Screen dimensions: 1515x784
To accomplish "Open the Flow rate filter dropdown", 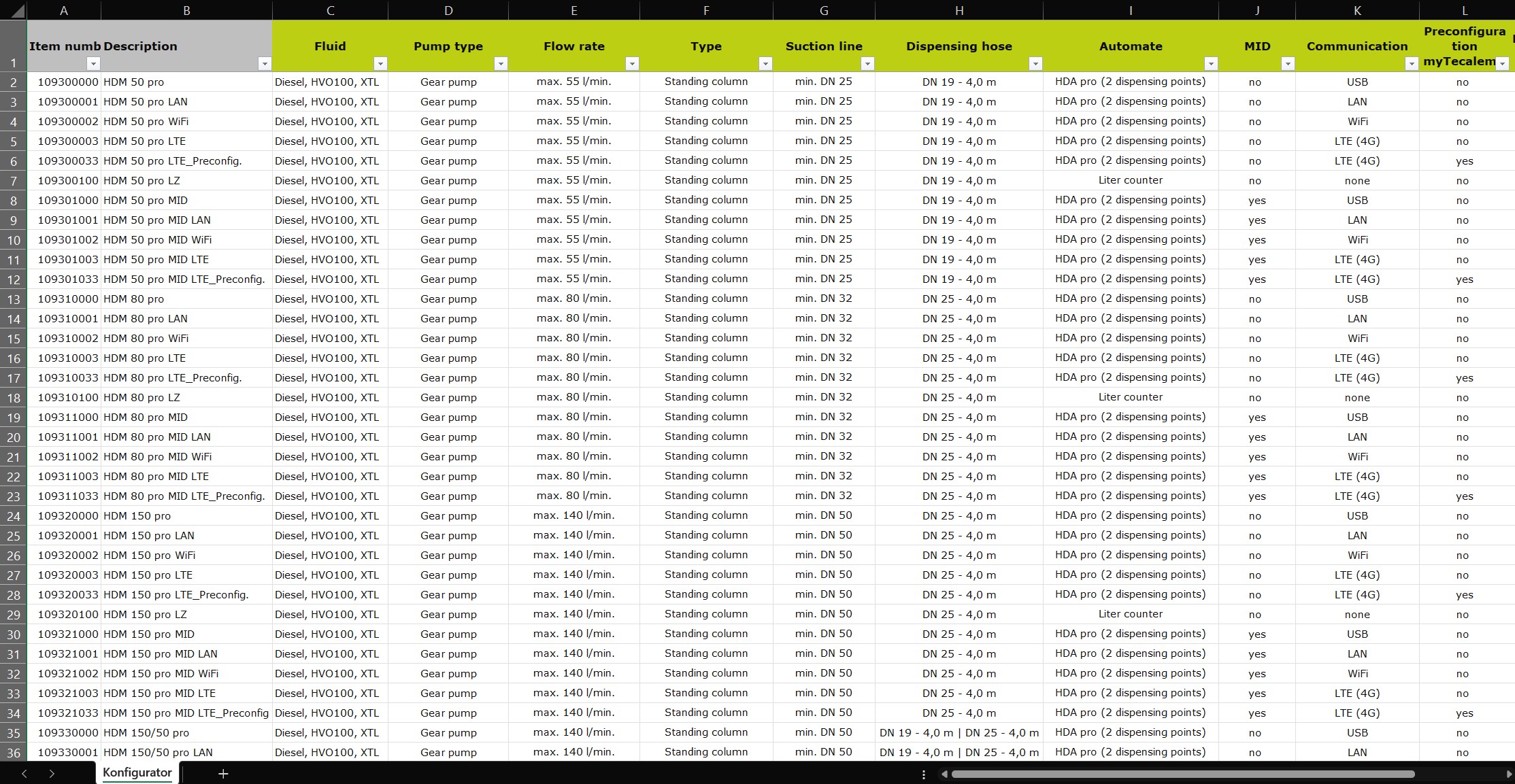I will pyautogui.click(x=632, y=64).
